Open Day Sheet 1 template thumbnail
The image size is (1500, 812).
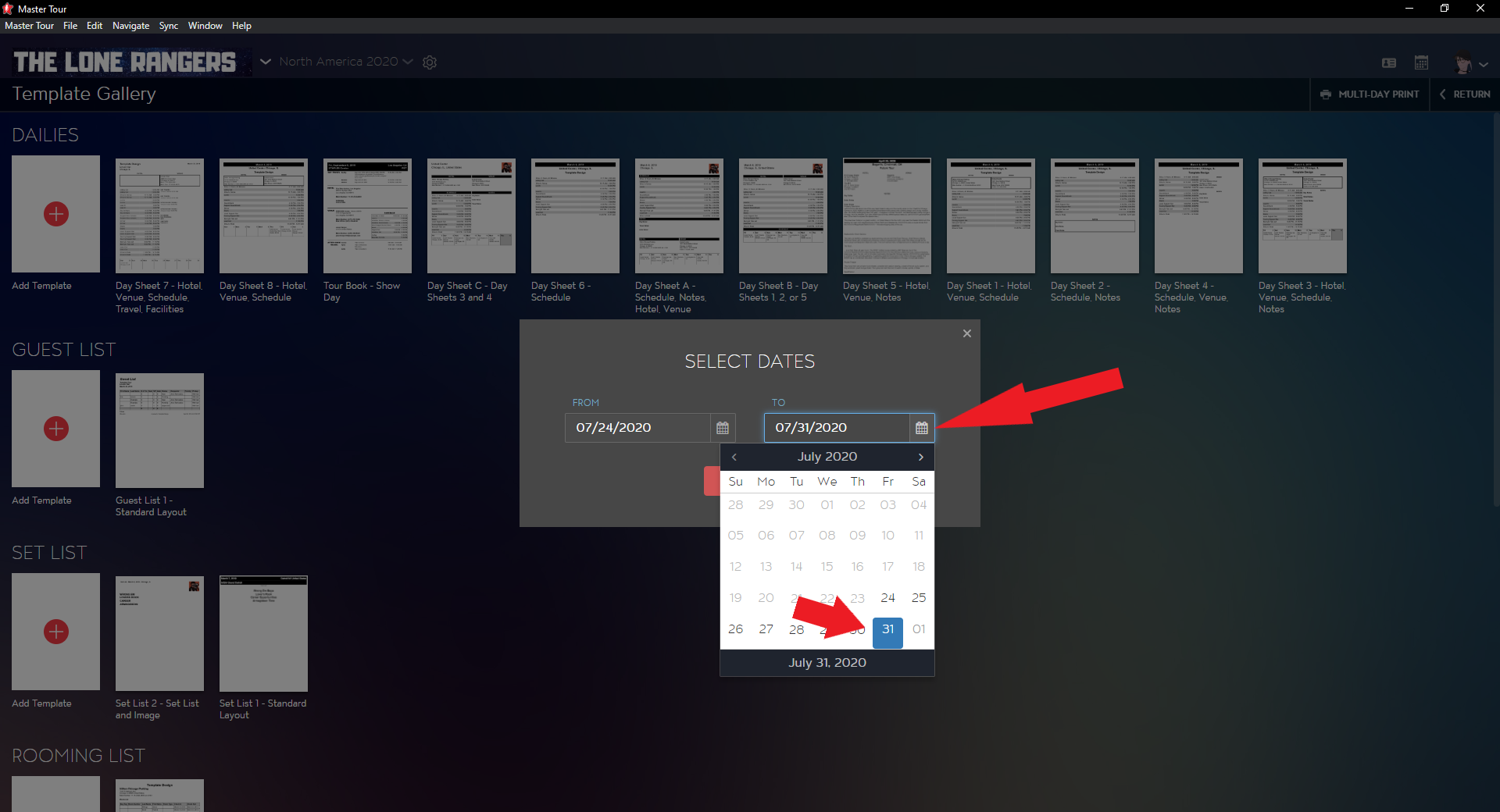[x=991, y=215]
